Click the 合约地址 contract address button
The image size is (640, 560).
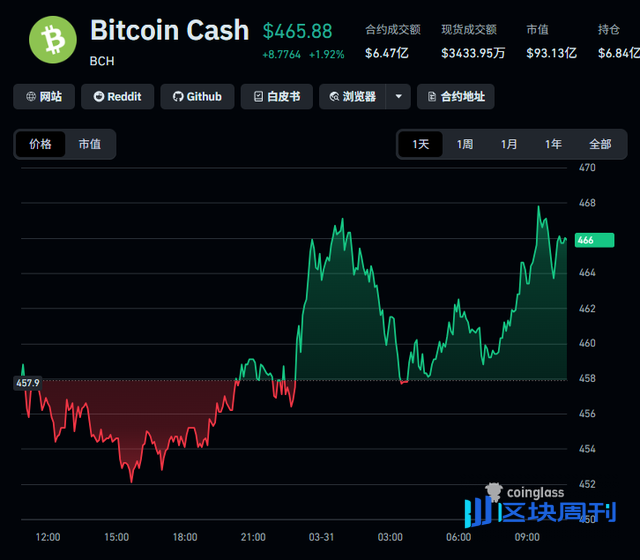[x=456, y=97]
